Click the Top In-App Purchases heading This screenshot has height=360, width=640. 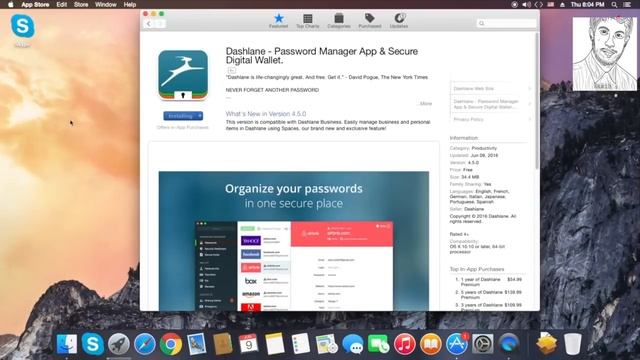(477, 269)
